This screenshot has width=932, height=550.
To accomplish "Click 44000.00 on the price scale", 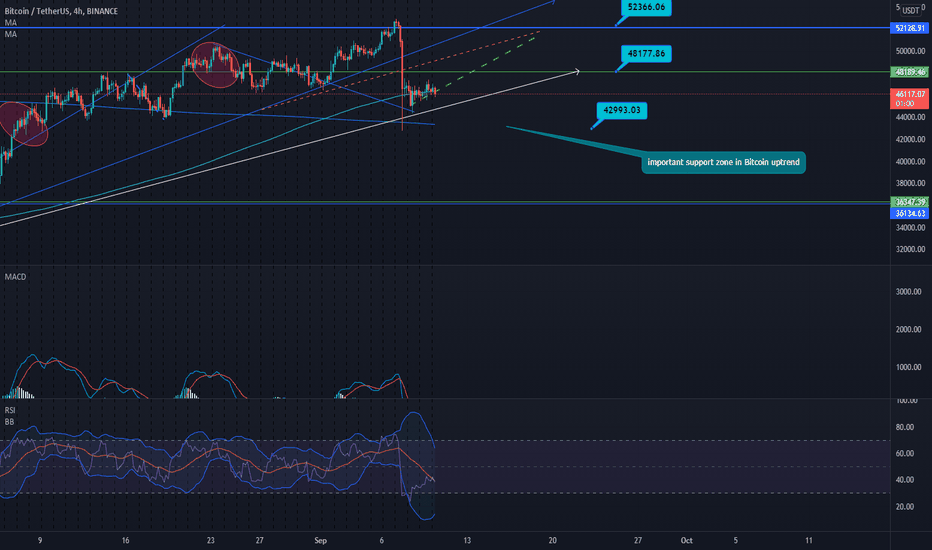I will 911,117.
